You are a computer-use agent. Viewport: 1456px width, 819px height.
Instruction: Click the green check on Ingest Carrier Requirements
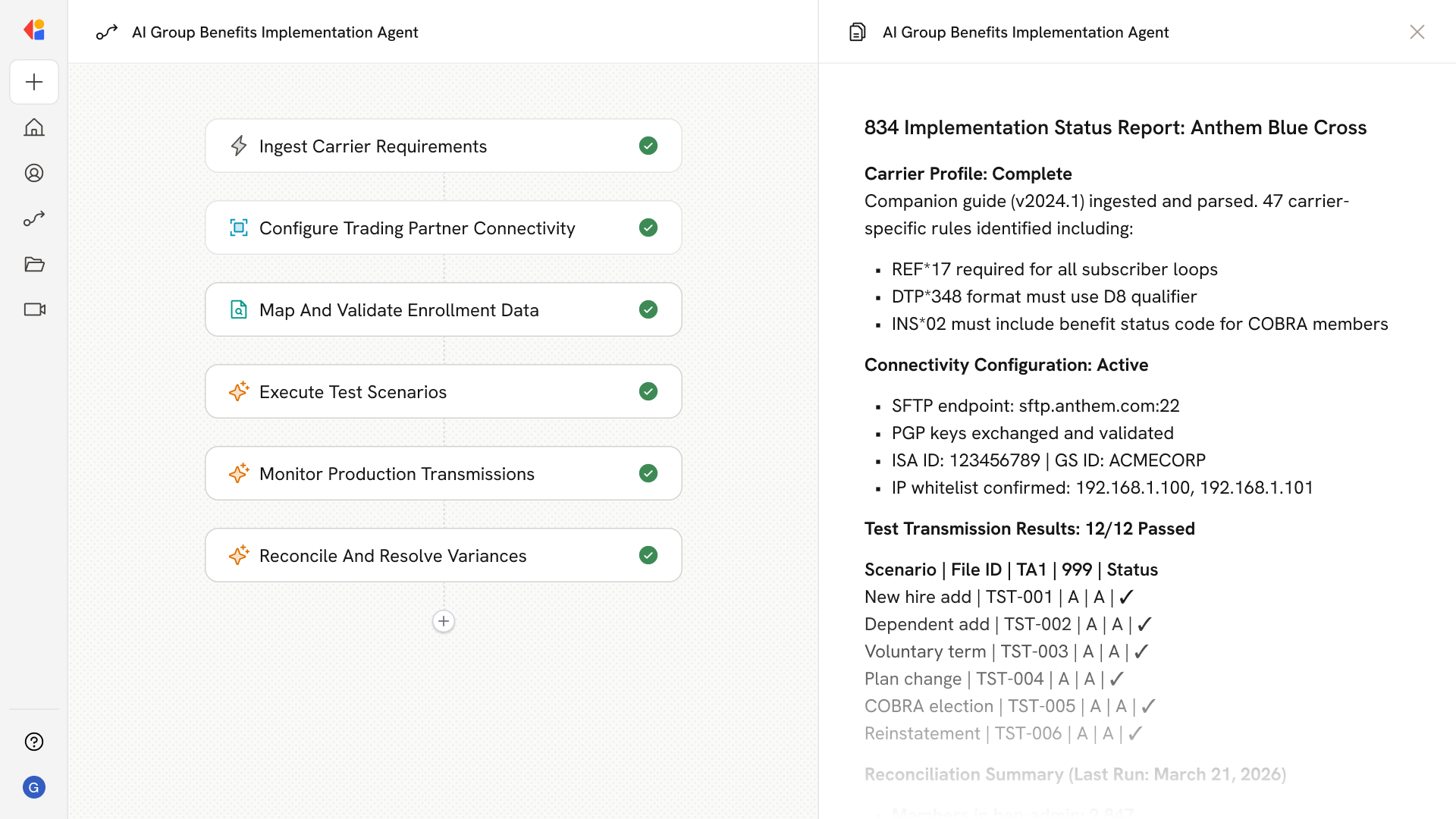click(x=648, y=146)
